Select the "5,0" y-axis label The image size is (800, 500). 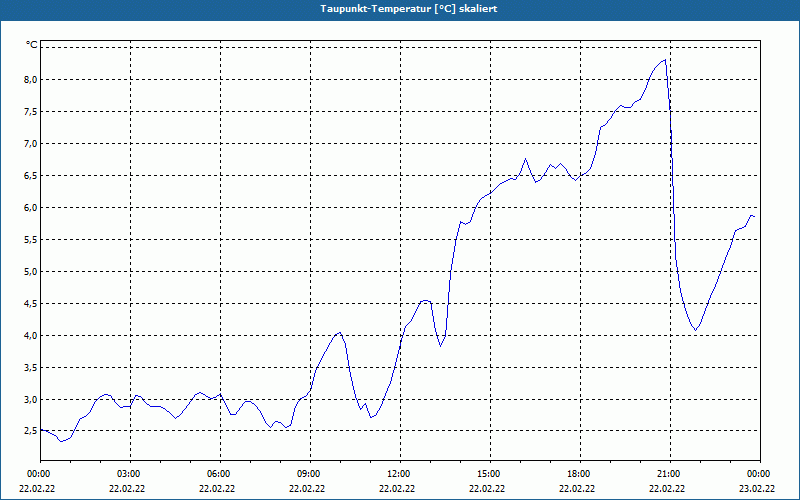[x=31, y=271]
